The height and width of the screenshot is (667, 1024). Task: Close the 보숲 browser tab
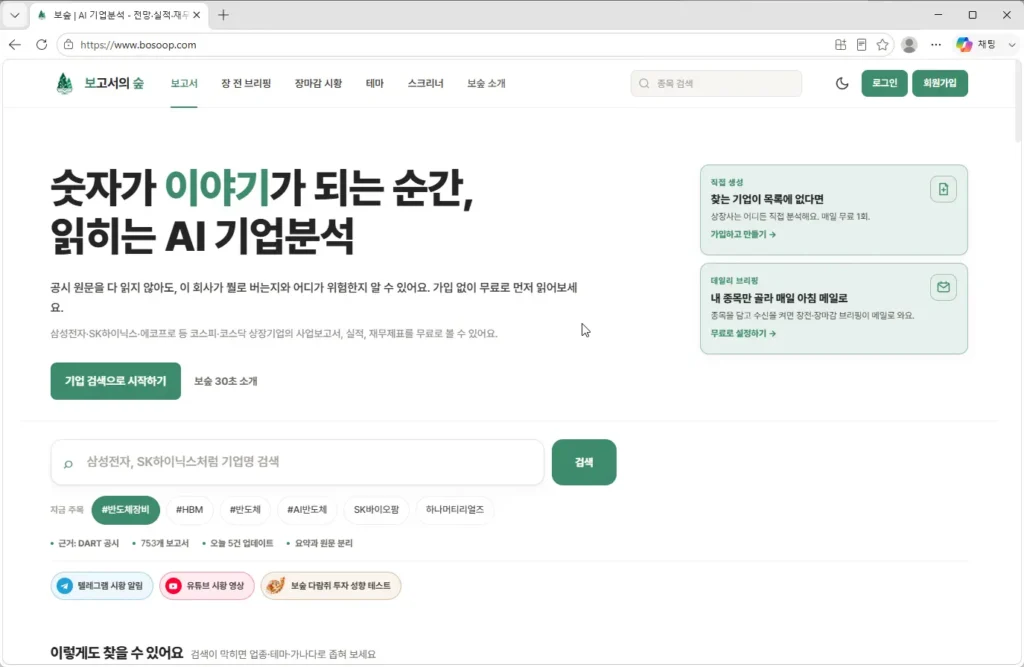pyautogui.click(x=197, y=15)
